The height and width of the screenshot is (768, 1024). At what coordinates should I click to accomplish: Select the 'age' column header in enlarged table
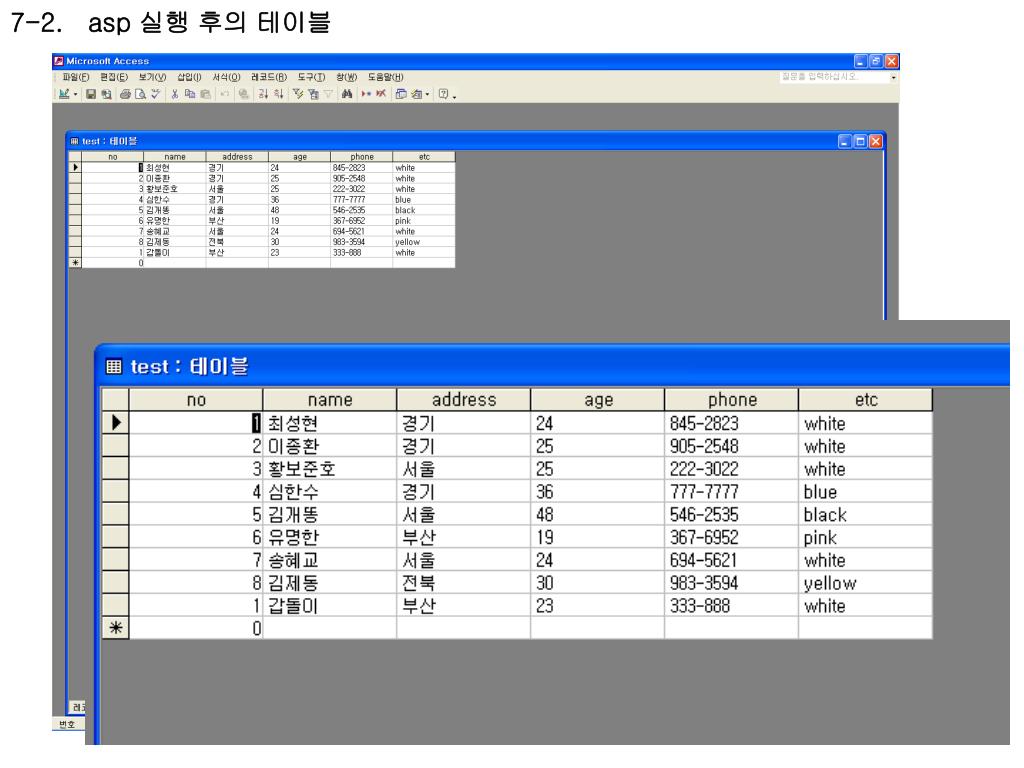[x=598, y=400]
